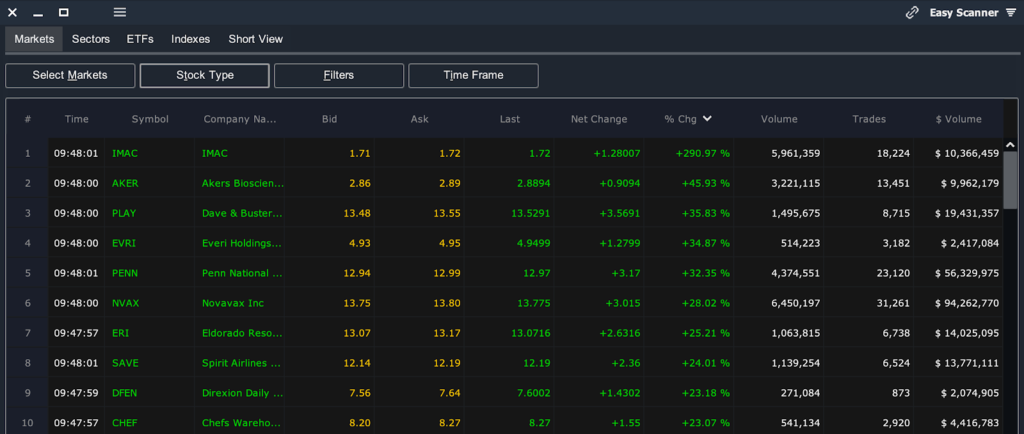Open the hamburger menu in title bar
This screenshot has width=1024, height=434.
[x=120, y=12]
